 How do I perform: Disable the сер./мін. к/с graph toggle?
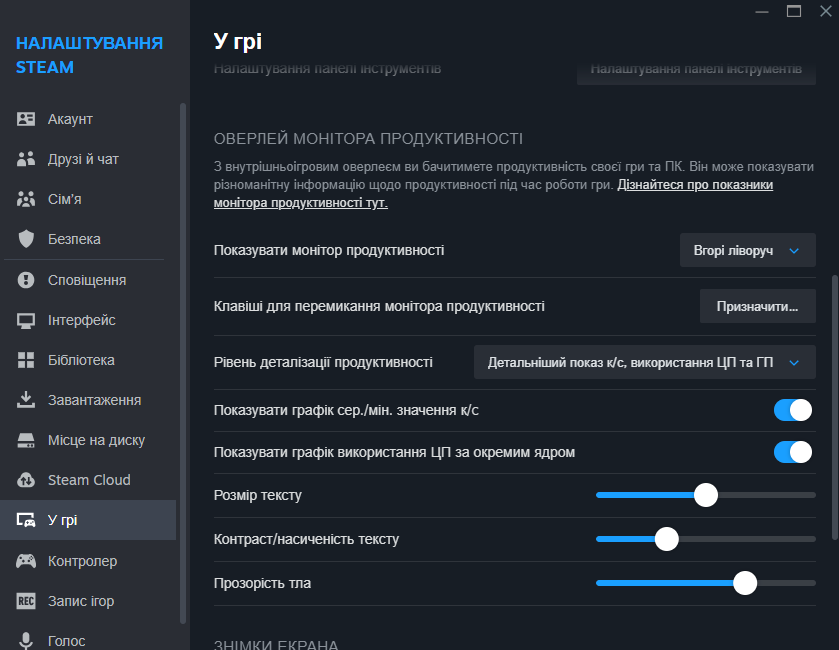pyautogui.click(x=792, y=410)
